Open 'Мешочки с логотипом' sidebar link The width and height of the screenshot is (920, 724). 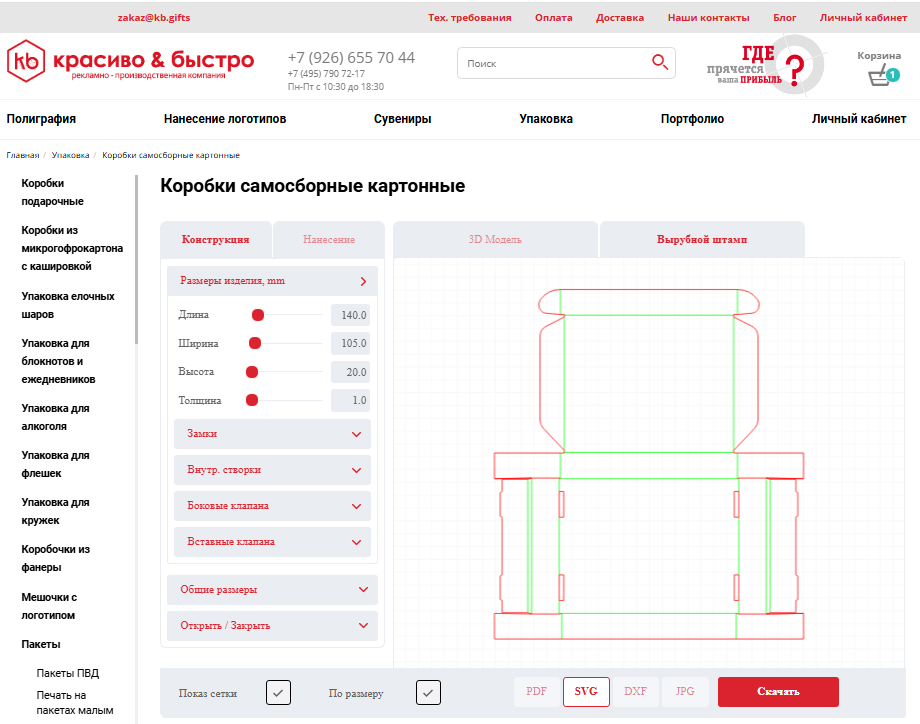pyautogui.click(x=49, y=606)
